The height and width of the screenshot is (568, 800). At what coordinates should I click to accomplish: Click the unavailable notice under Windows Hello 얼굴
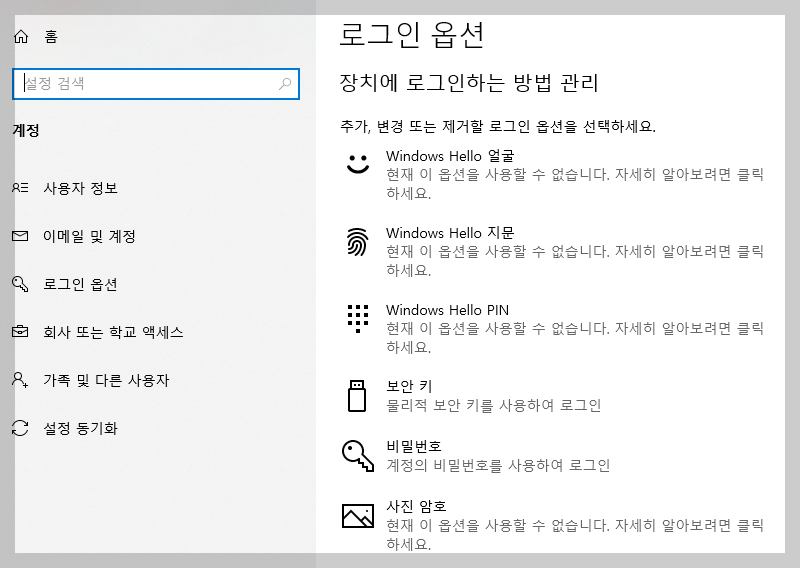click(x=575, y=184)
